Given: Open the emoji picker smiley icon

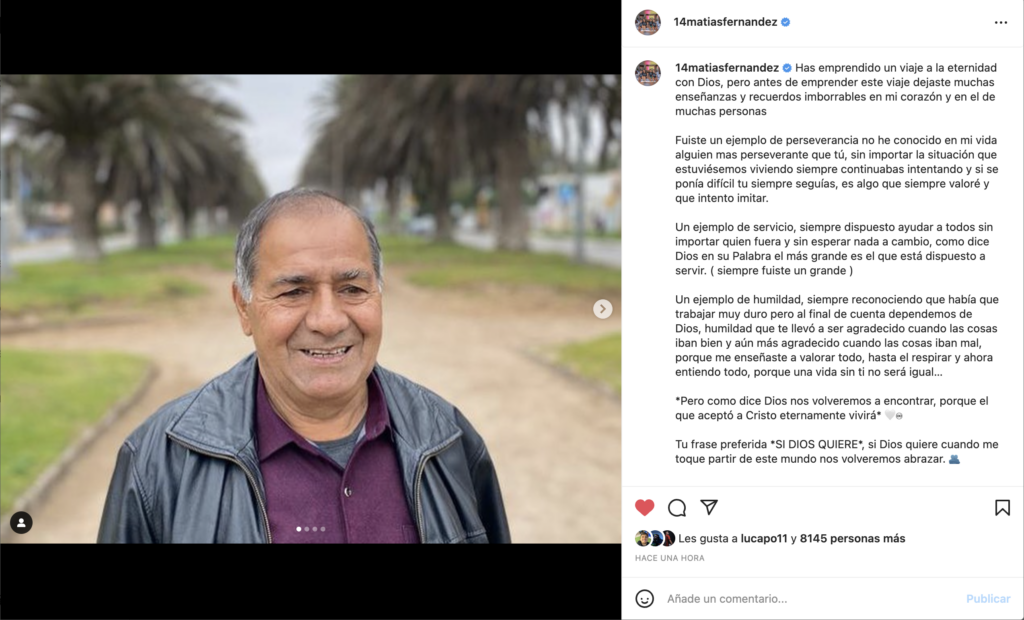Looking at the screenshot, I should coord(645,598).
